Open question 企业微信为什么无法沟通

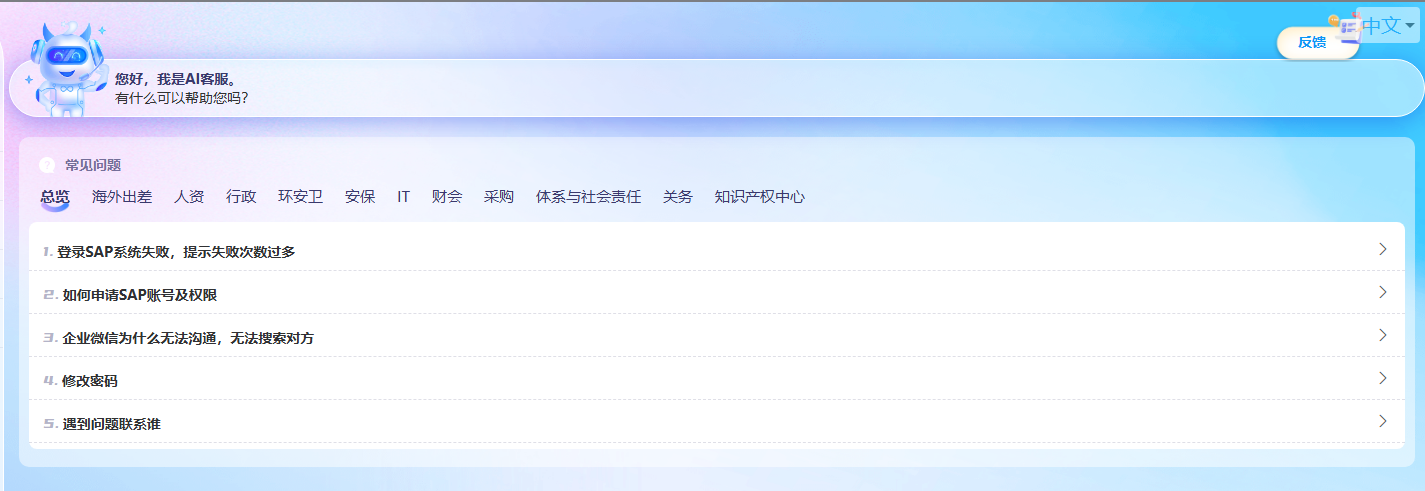point(717,337)
